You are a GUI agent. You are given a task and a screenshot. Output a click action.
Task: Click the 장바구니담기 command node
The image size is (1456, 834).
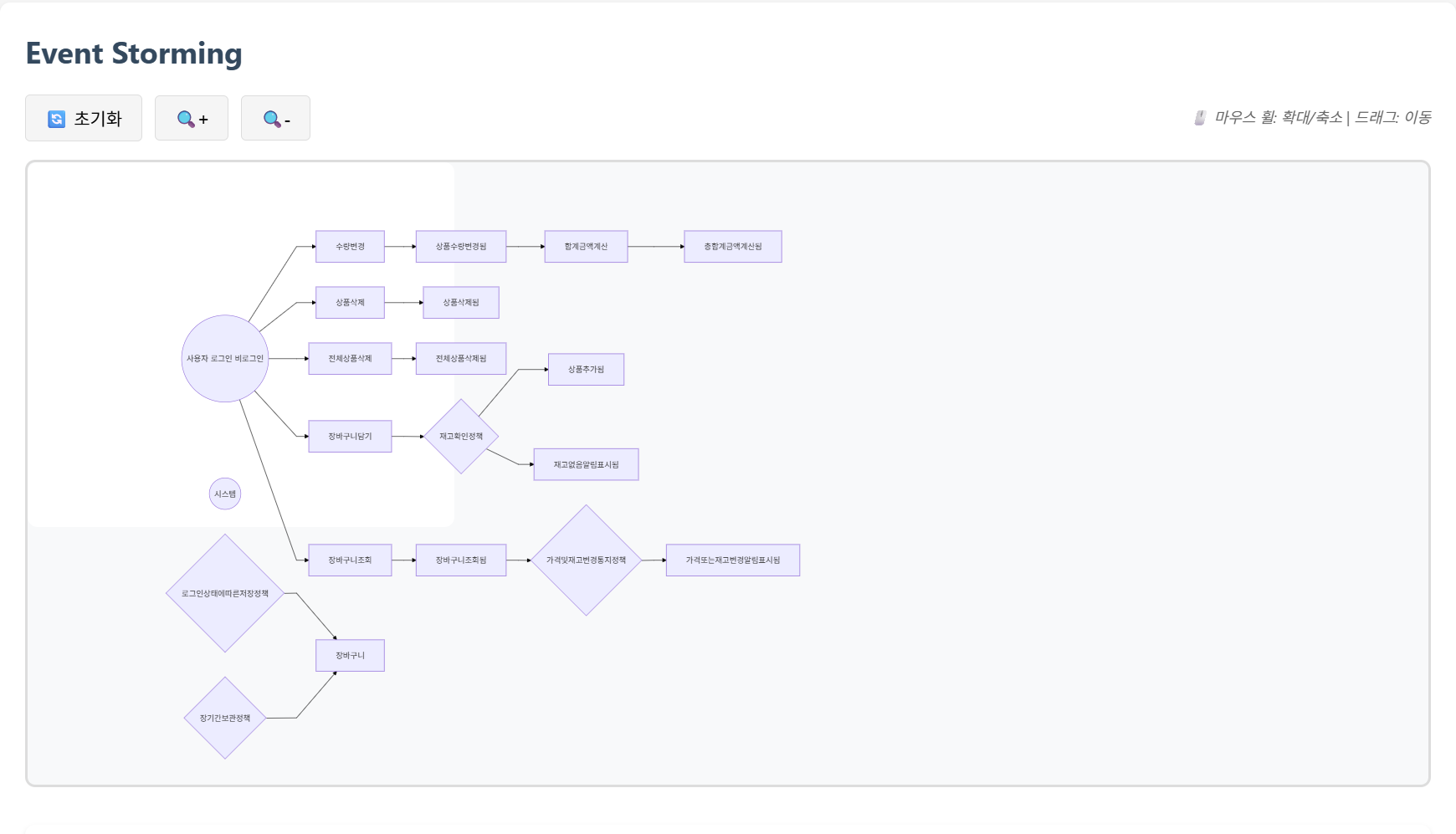[350, 436]
